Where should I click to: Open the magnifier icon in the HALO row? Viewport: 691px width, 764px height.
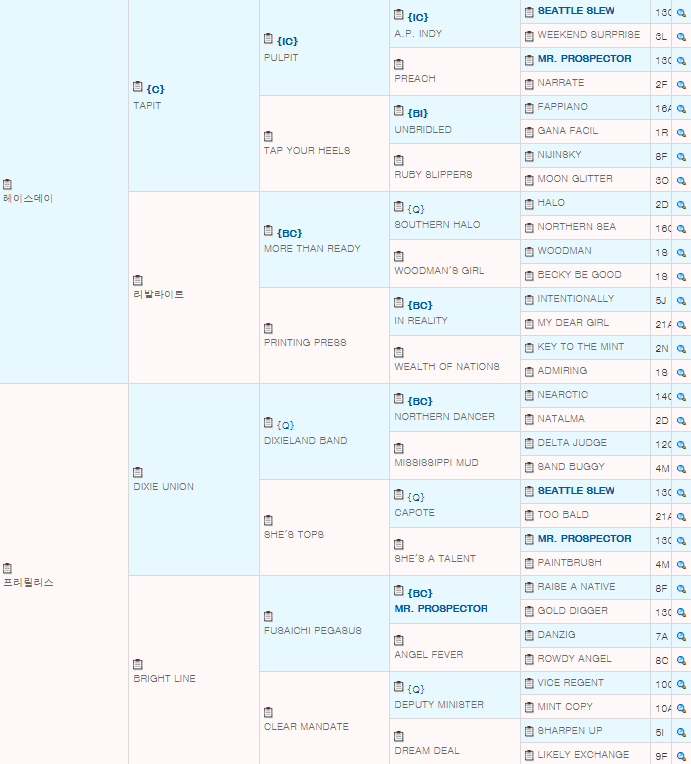(681, 205)
